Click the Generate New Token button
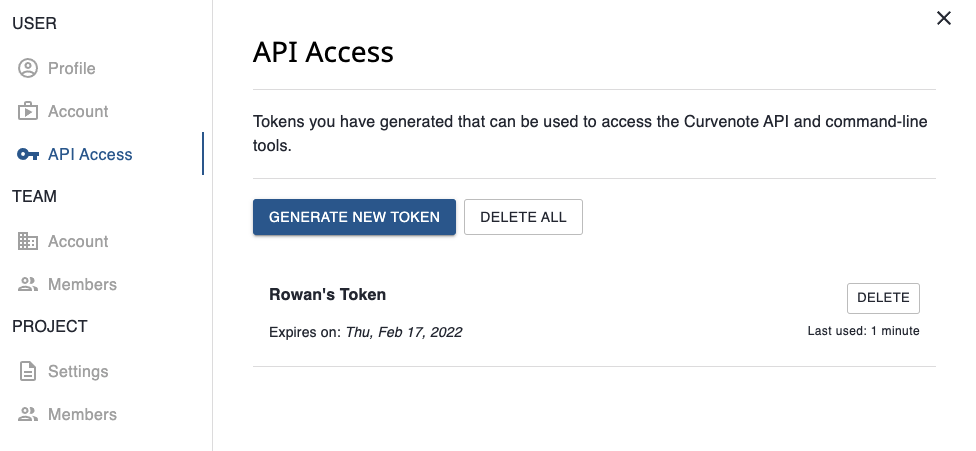This screenshot has width=976, height=451. 354,217
